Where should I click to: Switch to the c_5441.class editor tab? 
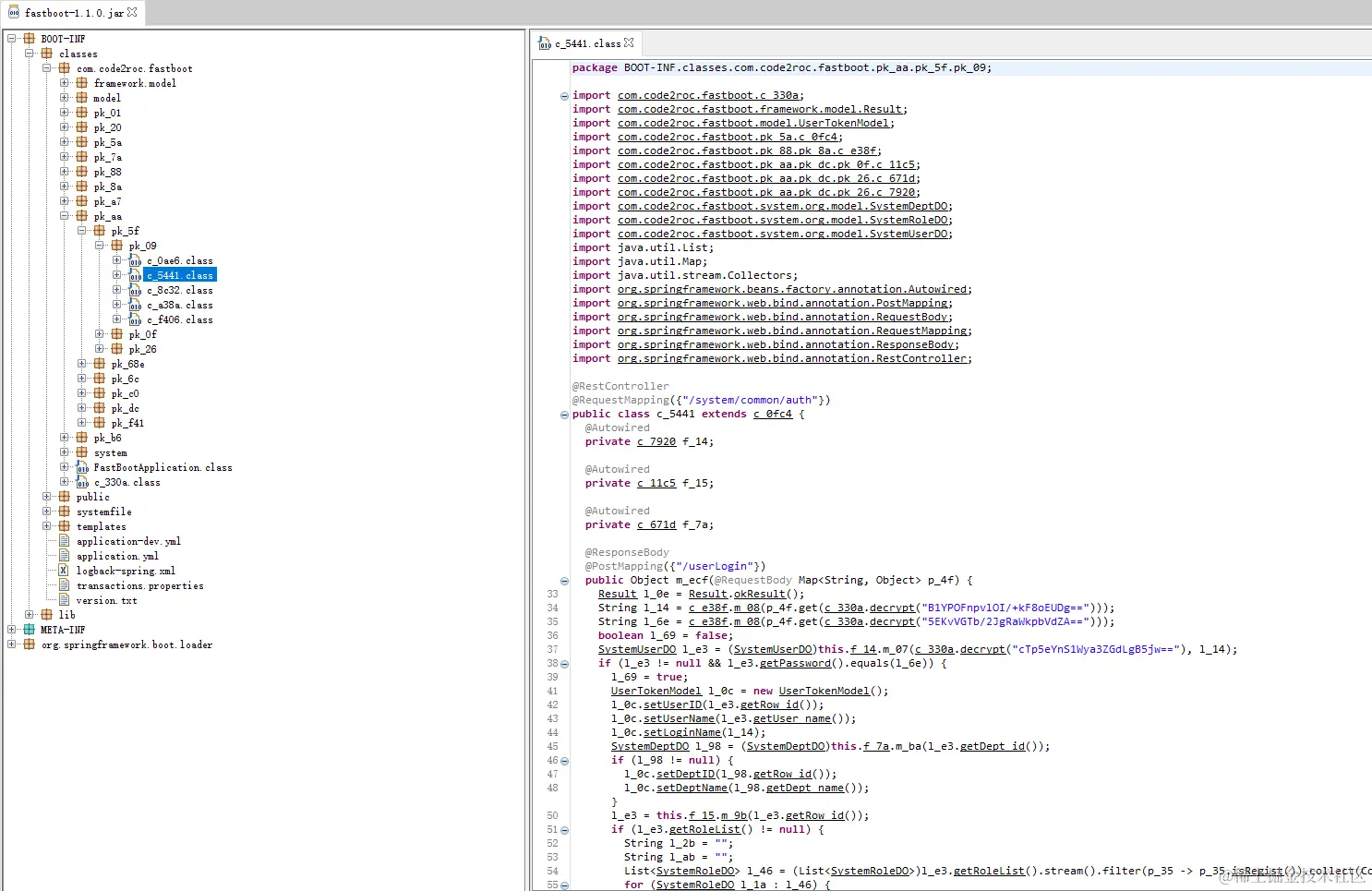[586, 43]
